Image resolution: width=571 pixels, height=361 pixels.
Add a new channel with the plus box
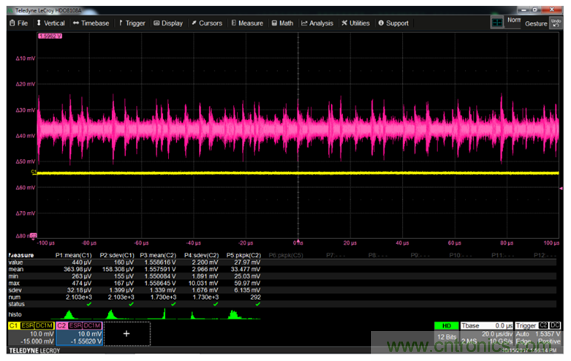click(x=126, y=333)
